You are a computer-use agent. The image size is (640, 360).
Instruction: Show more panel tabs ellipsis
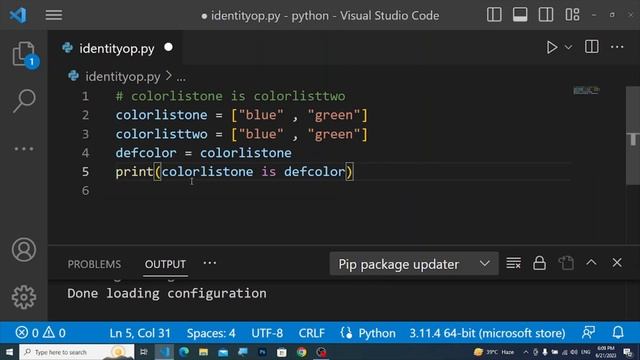pos(210,263)
